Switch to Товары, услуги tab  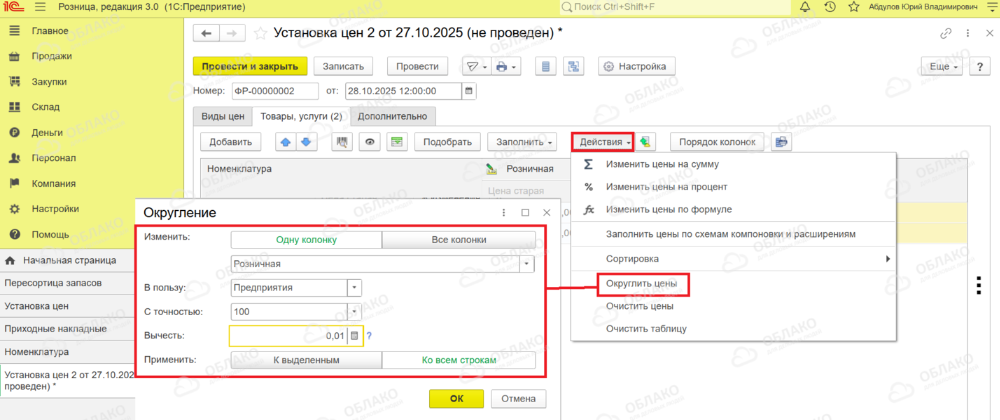tap(302, 117)
